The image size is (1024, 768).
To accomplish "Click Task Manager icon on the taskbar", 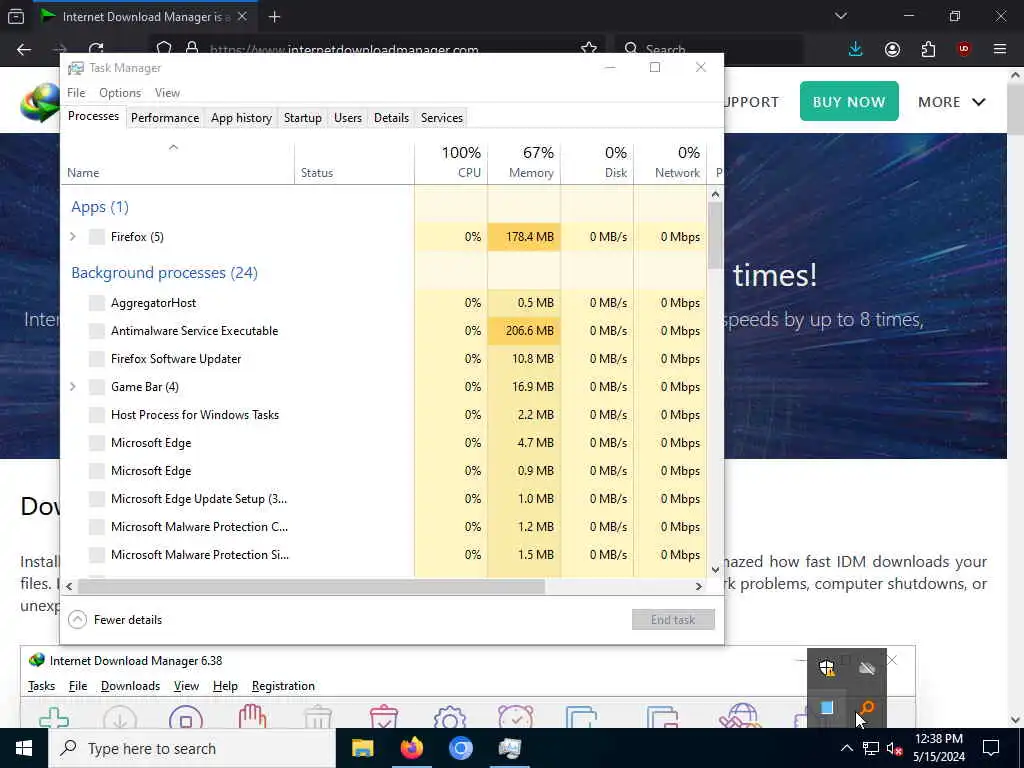I will tap(509, 748).
